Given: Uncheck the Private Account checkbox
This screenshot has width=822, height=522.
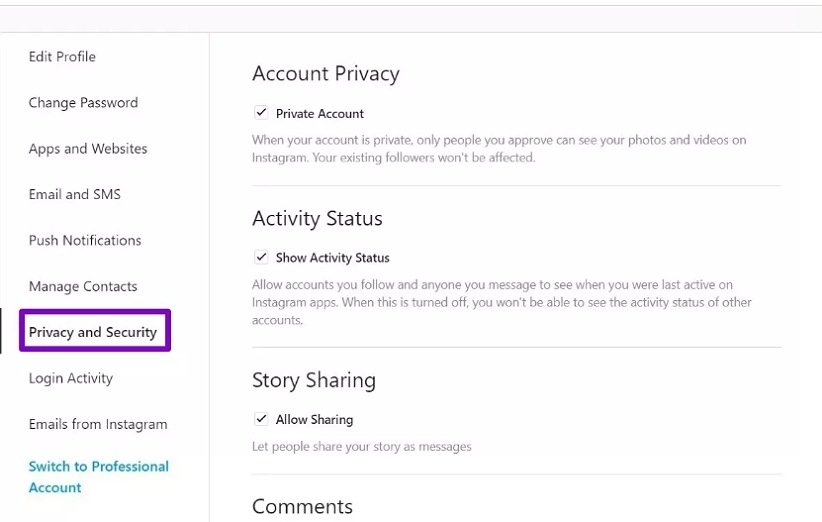Looking at the screenshot, I should 261,114.
